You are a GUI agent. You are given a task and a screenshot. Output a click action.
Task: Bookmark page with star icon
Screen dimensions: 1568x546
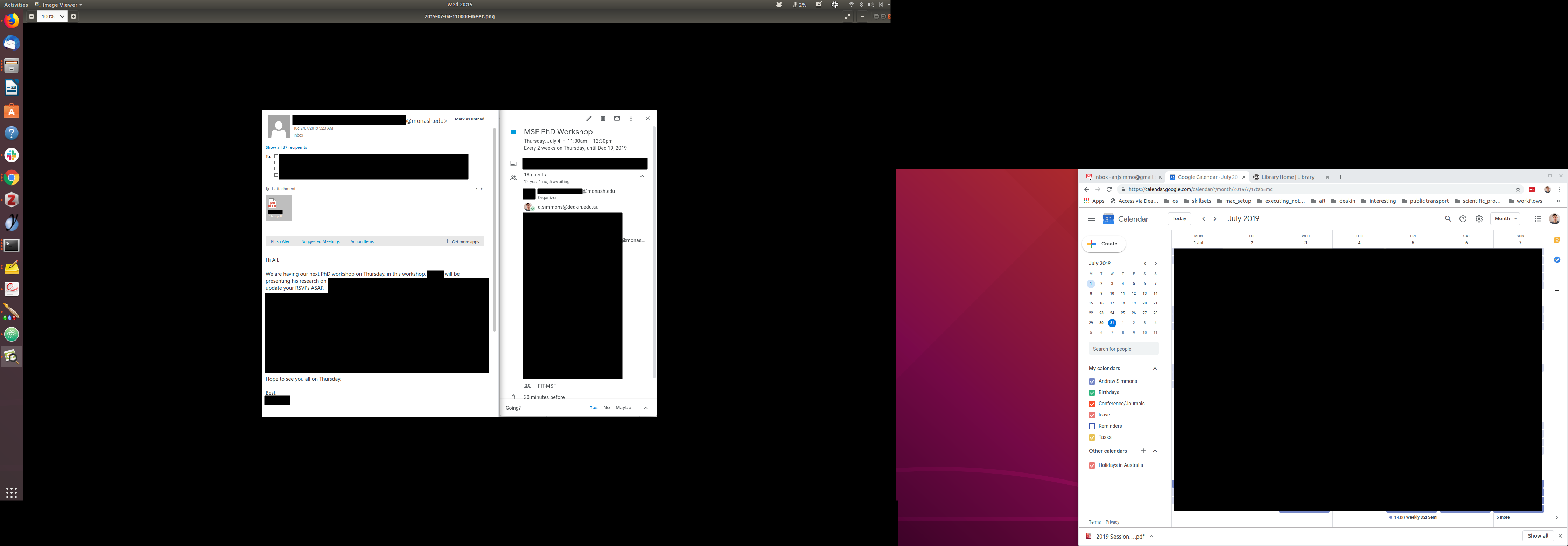tap(1518, 189)
